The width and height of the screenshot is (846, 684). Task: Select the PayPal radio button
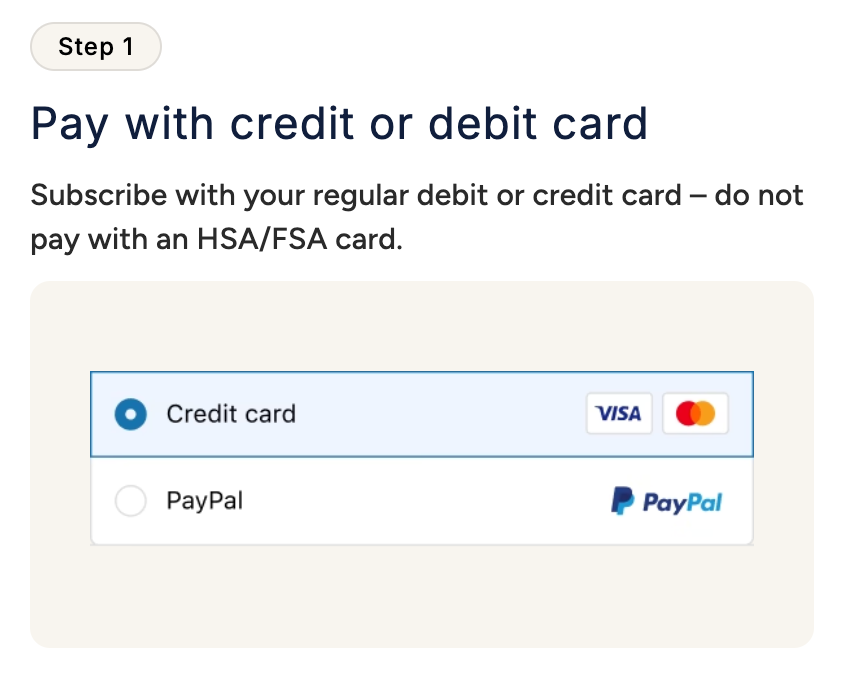131,501
